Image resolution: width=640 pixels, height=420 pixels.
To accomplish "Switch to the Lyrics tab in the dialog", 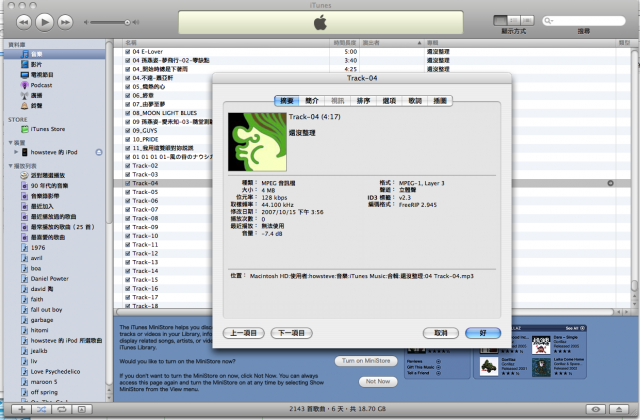I will 415,101.
